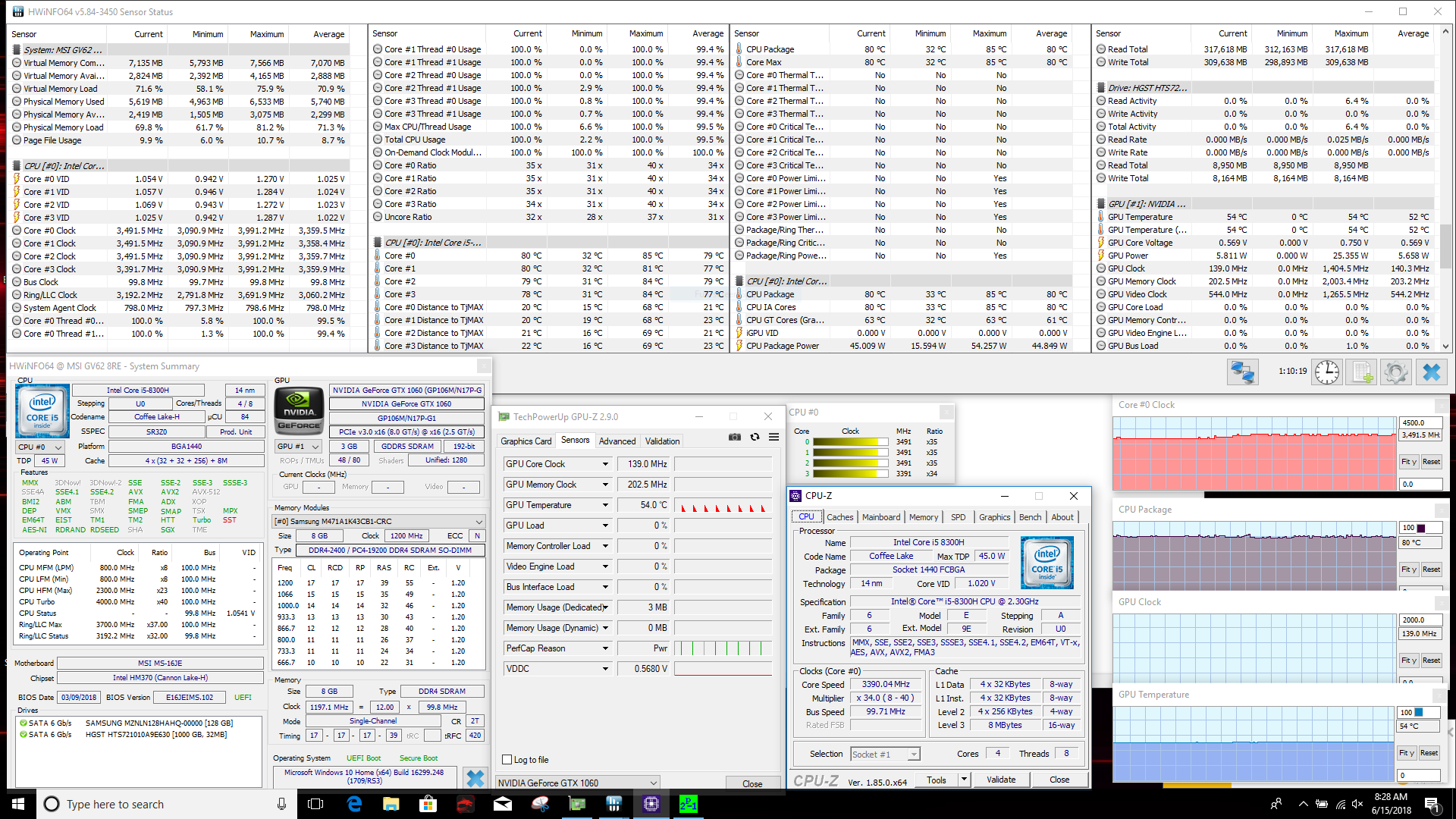Click Close button in CPU-Z
The width and height of the screenshot is (1456, 819).
coord(1059,780)
